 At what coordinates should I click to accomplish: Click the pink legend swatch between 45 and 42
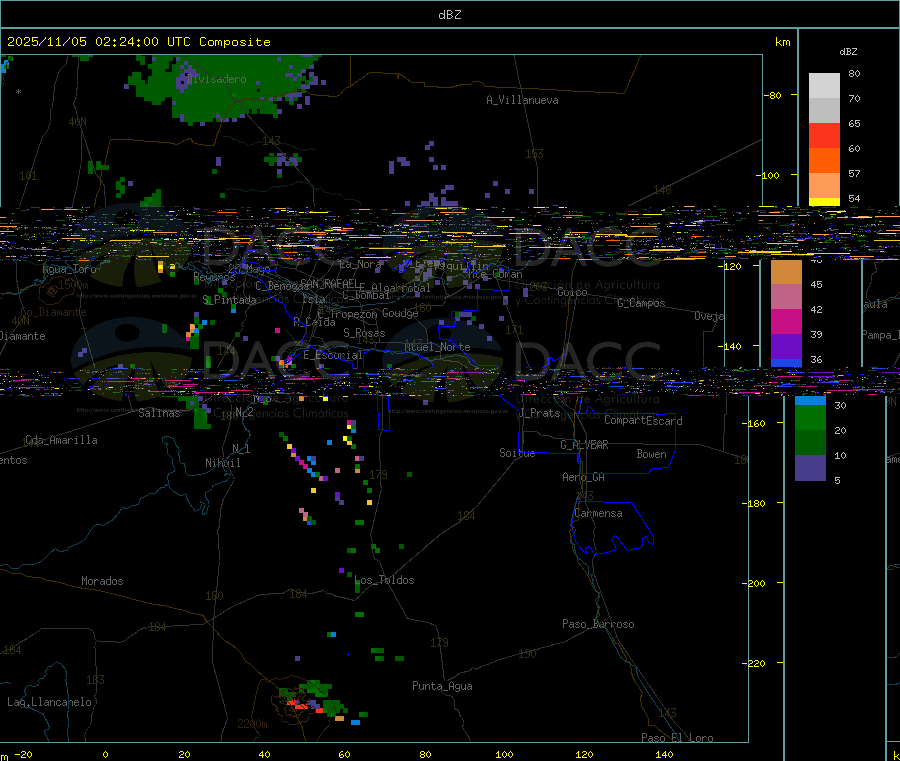click(x=786, y=297)
